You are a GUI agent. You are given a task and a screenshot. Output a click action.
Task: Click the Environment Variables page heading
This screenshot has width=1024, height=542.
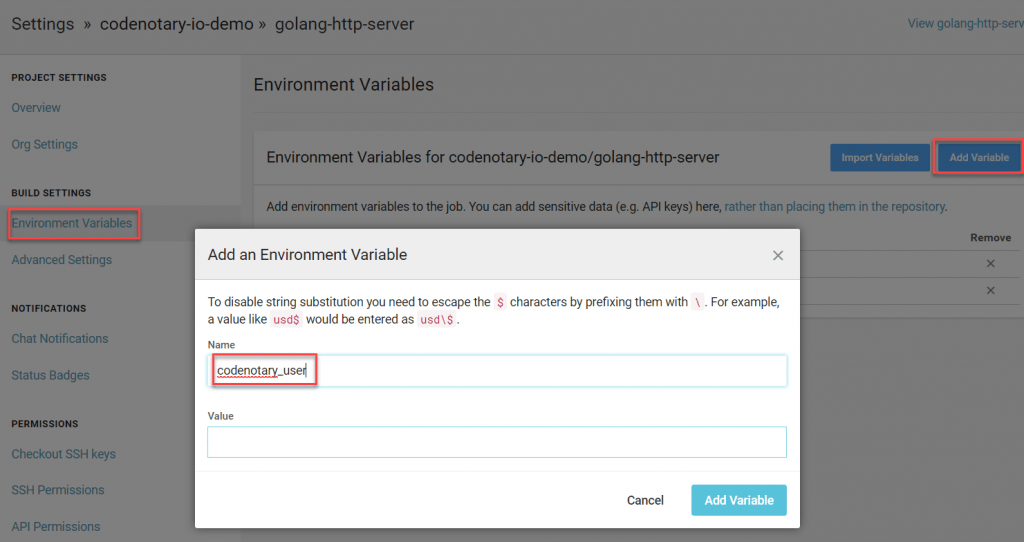(x=344, y=84)
